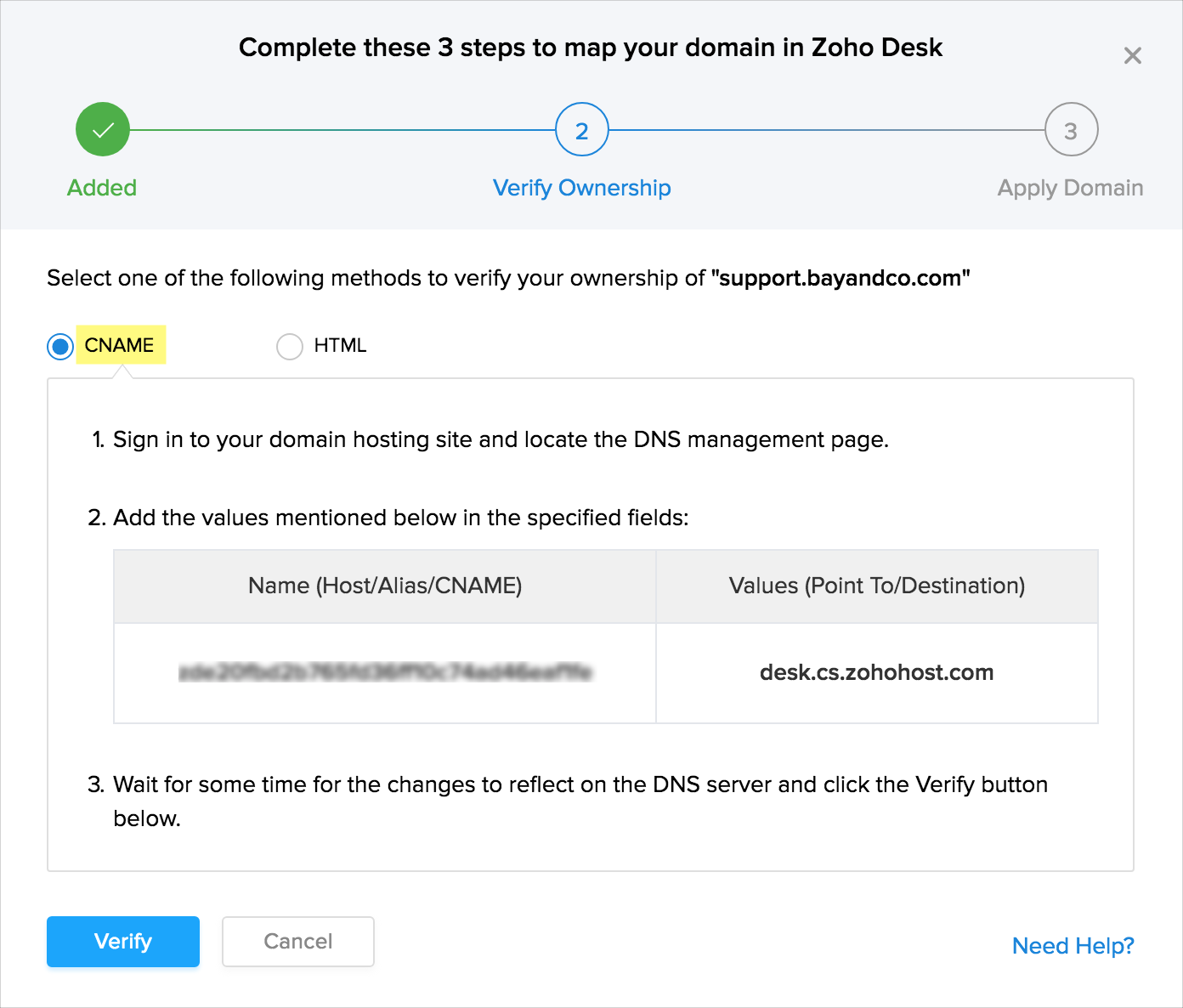Click the green Added step label
Viewport: 1183px width, 1008px height.
point(102,188)
